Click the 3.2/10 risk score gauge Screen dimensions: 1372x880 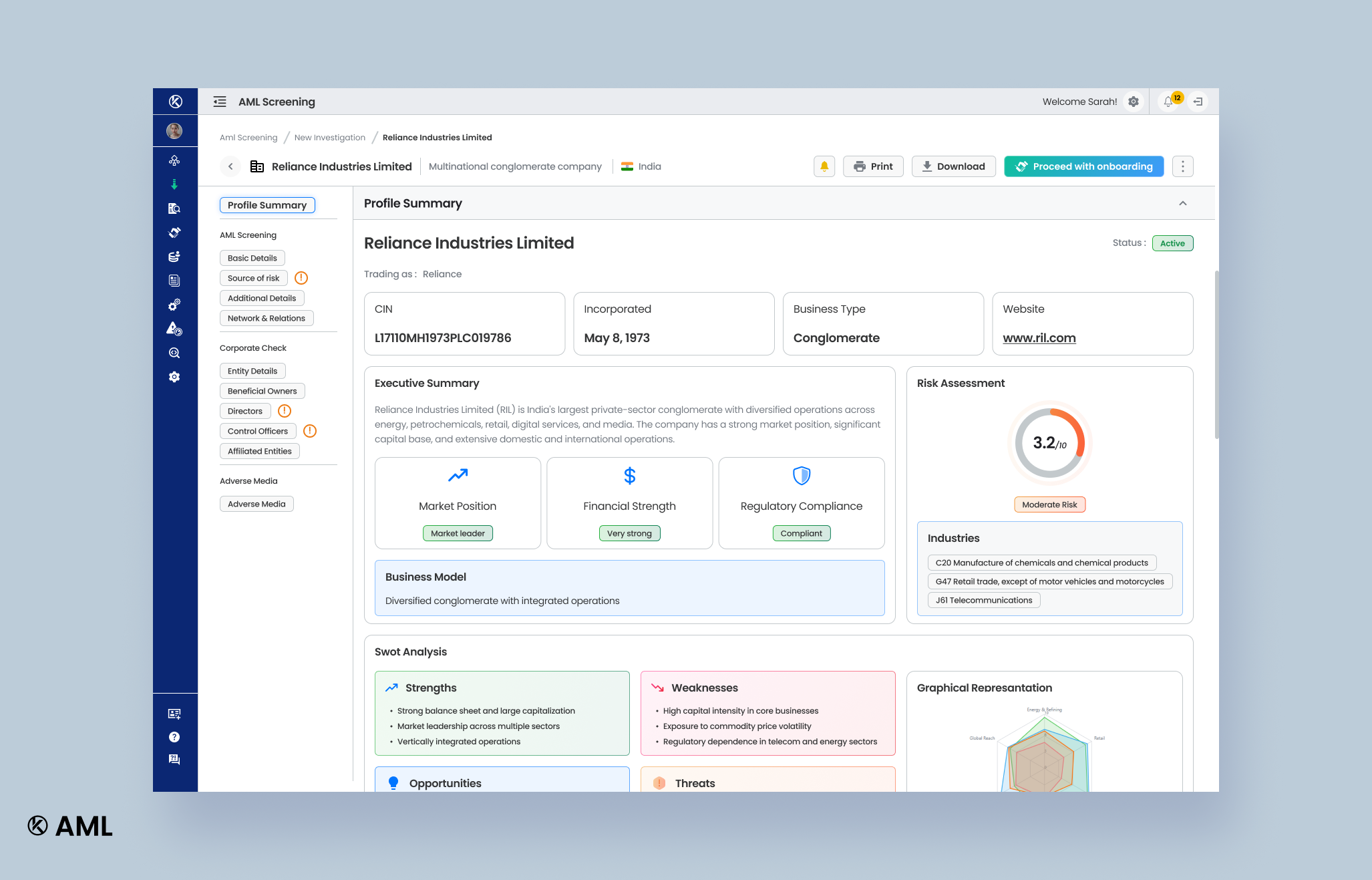[1050, 443]
